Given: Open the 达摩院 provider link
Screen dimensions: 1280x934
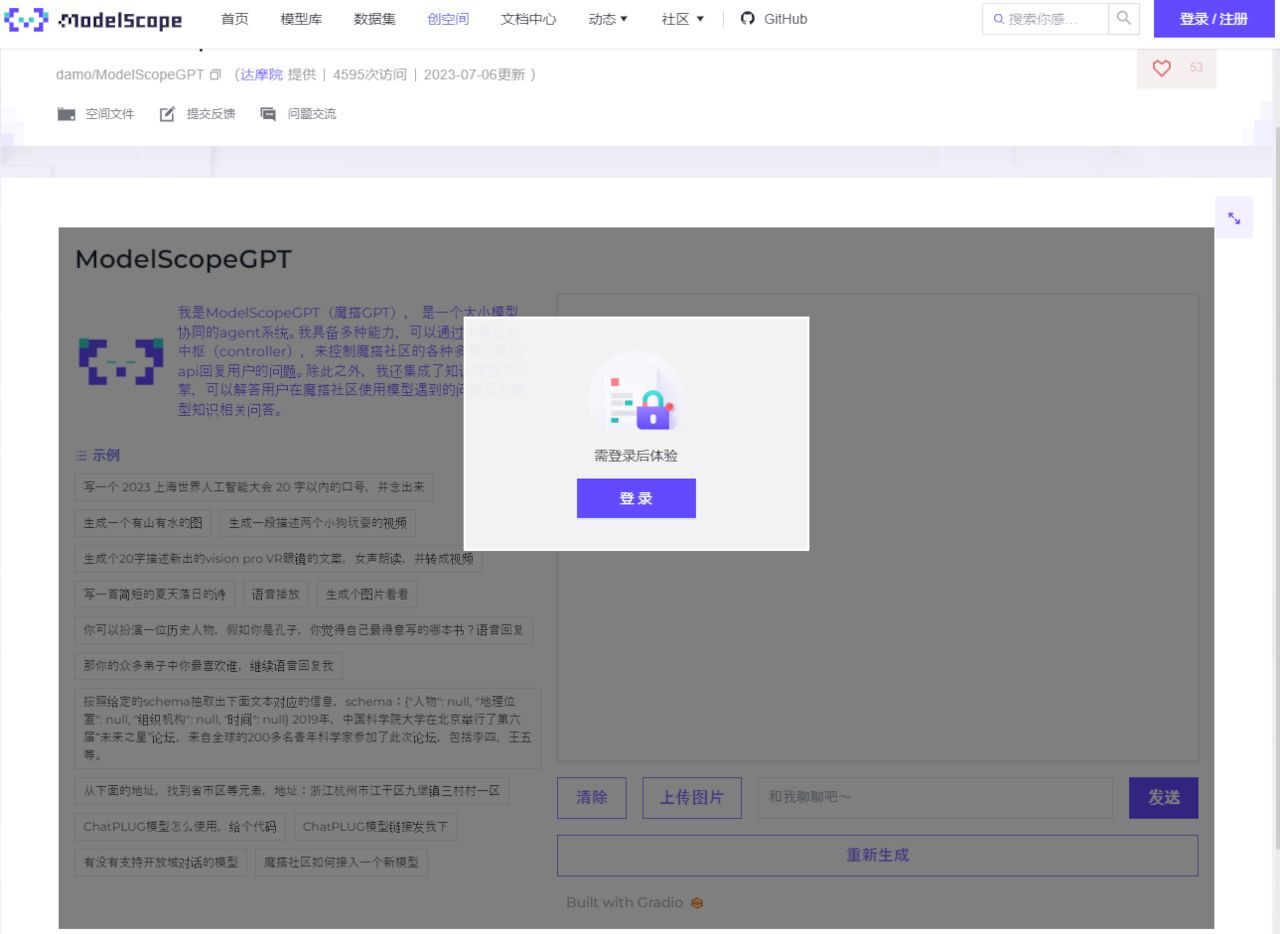Looking at the screenshot, I should click(261, 75).
